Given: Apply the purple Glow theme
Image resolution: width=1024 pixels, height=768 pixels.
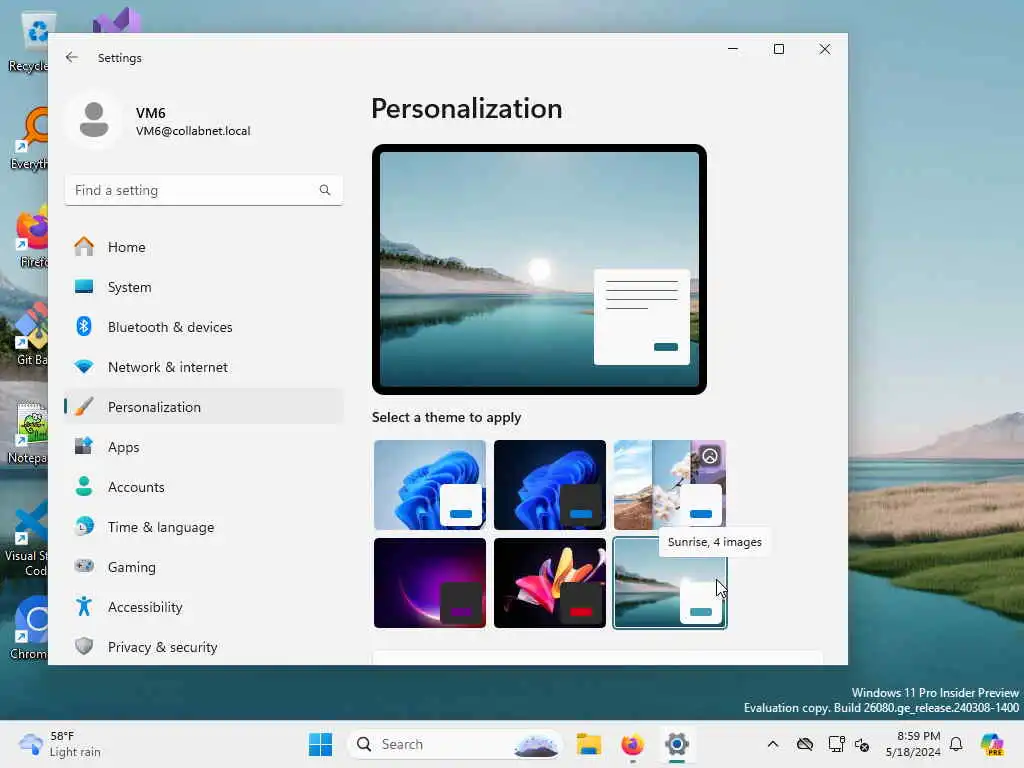Looking at the screenshot, I should [x=430, y=583].
